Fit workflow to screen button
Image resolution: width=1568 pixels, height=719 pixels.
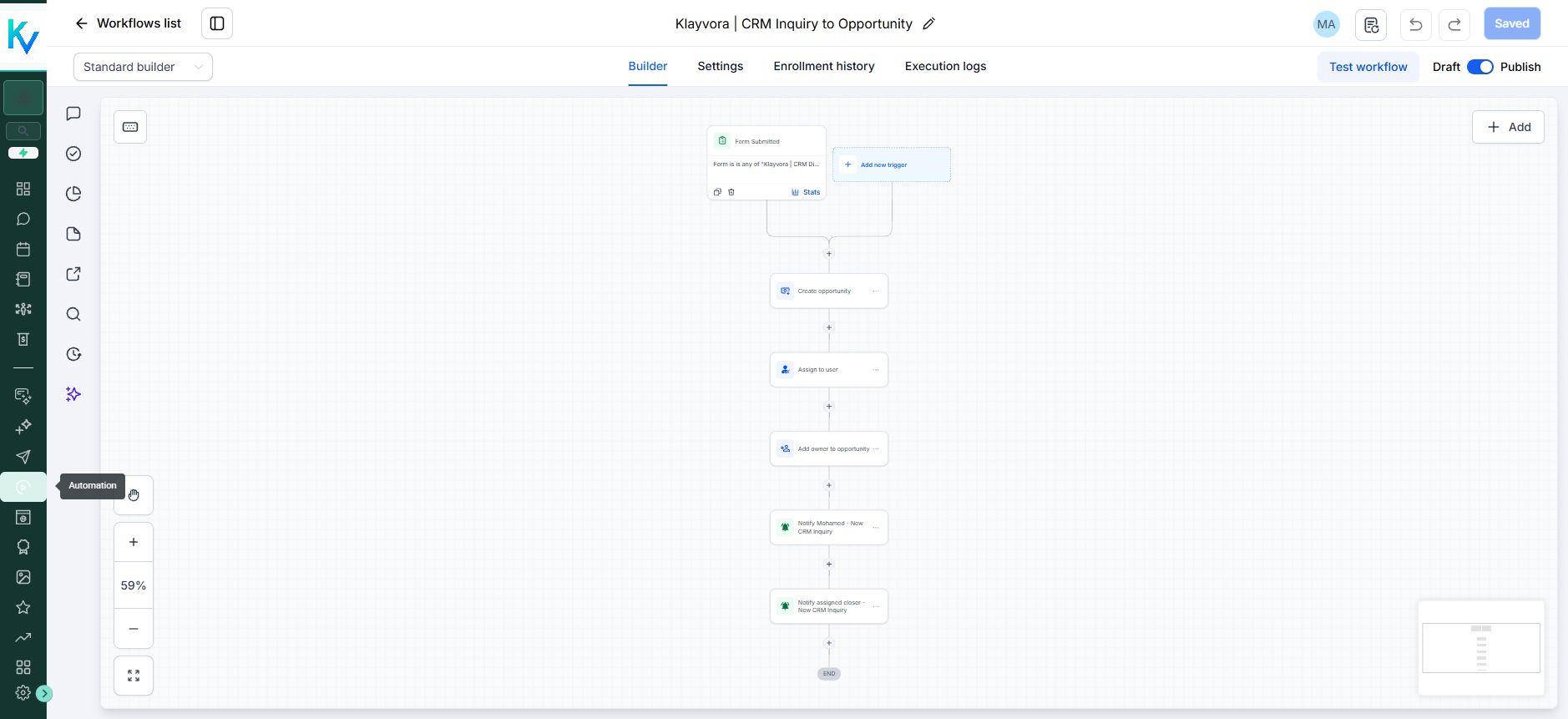[x=134, y=676]
